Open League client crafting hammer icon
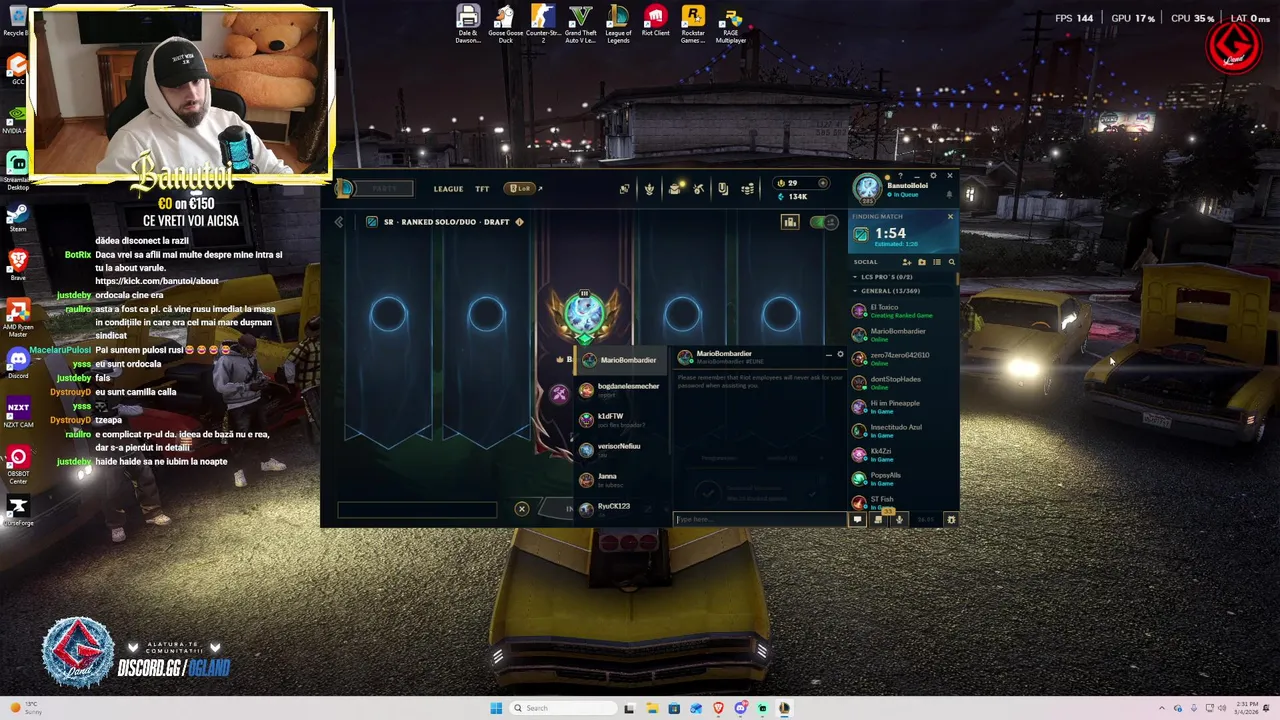Screen dimensions: 1280x720 (699, 189)
